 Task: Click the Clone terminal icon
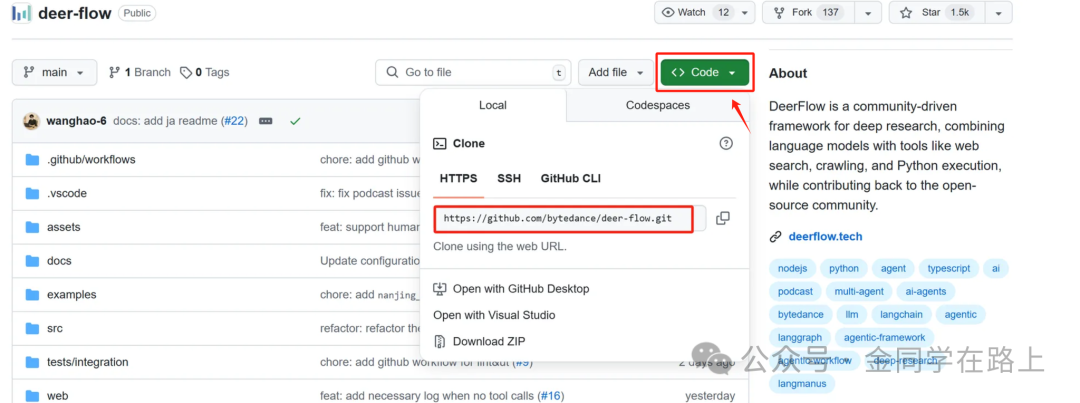[439, 143]
